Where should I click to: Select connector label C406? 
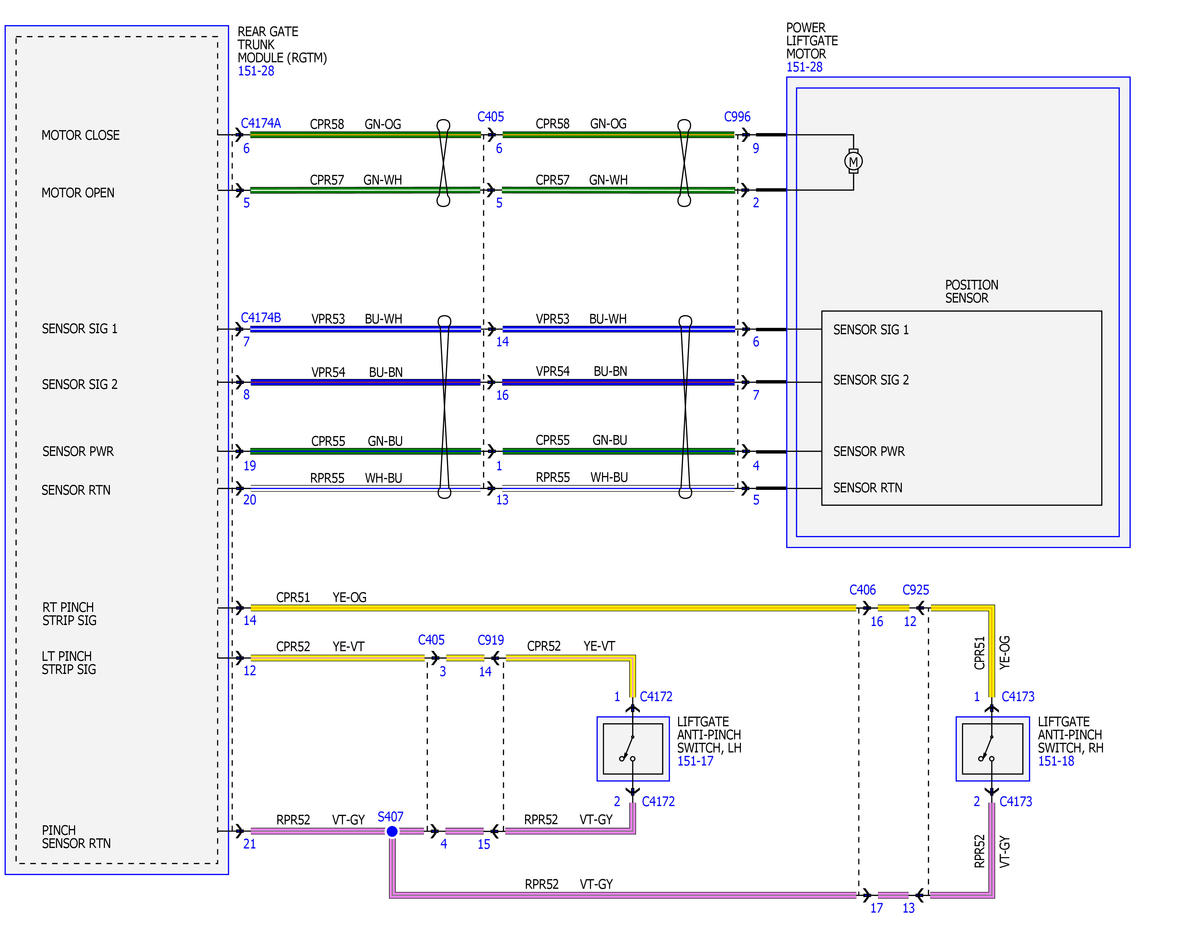863,590
